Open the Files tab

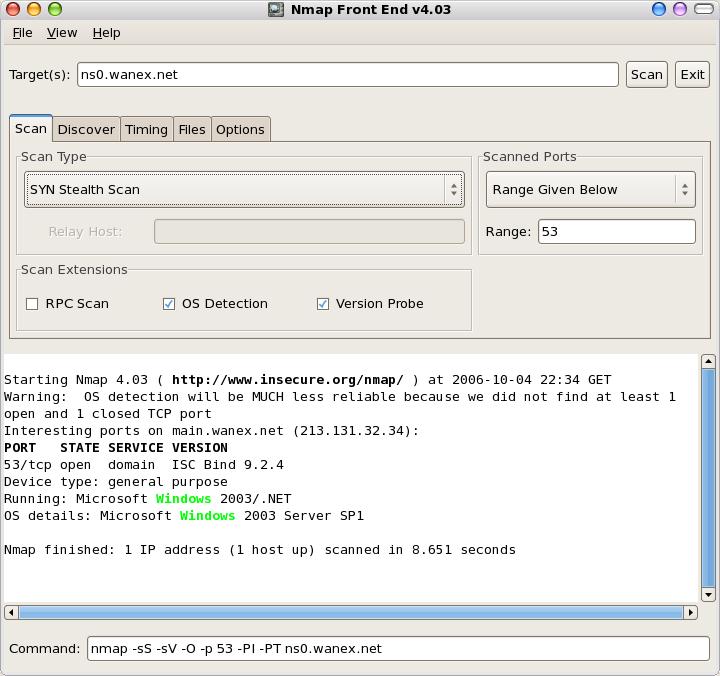pos(192,130)
